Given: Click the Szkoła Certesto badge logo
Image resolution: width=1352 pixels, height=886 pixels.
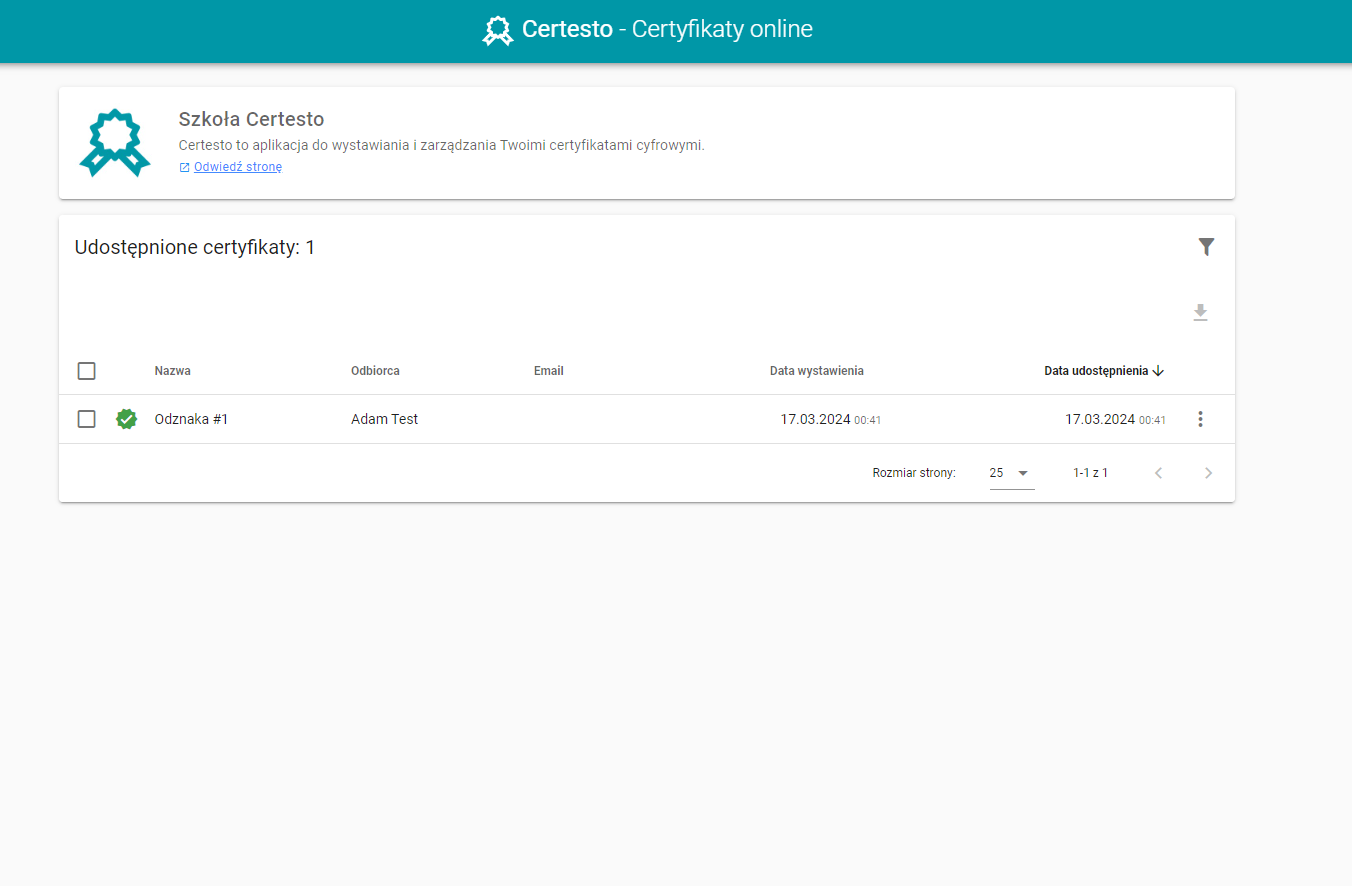Looking at the screenshot, I should [115, 143].
